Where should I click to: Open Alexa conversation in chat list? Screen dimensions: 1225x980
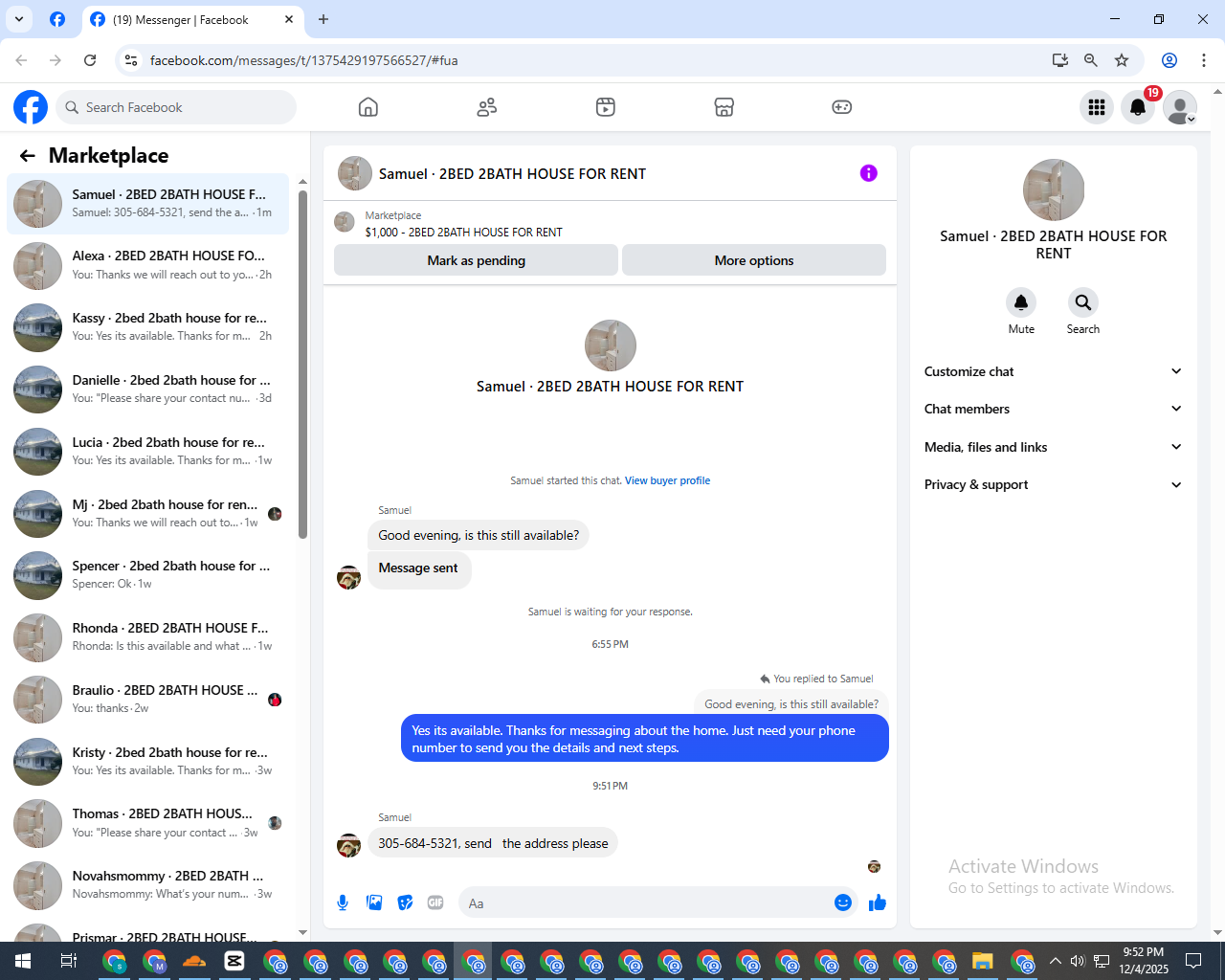(148, 266)
